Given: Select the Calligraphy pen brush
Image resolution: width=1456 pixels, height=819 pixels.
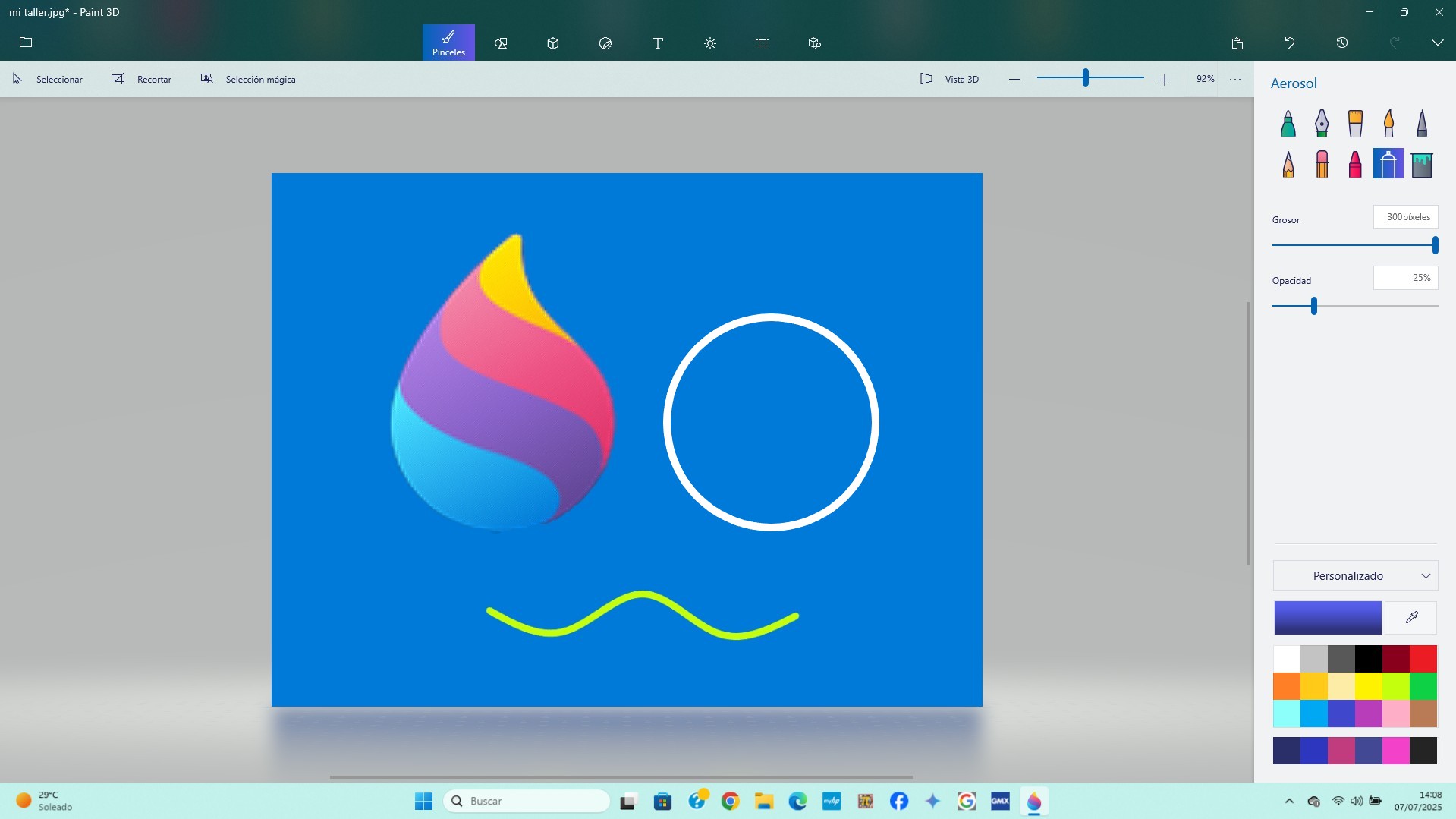Looking at the screenshot, I should tap(1321, 124).
